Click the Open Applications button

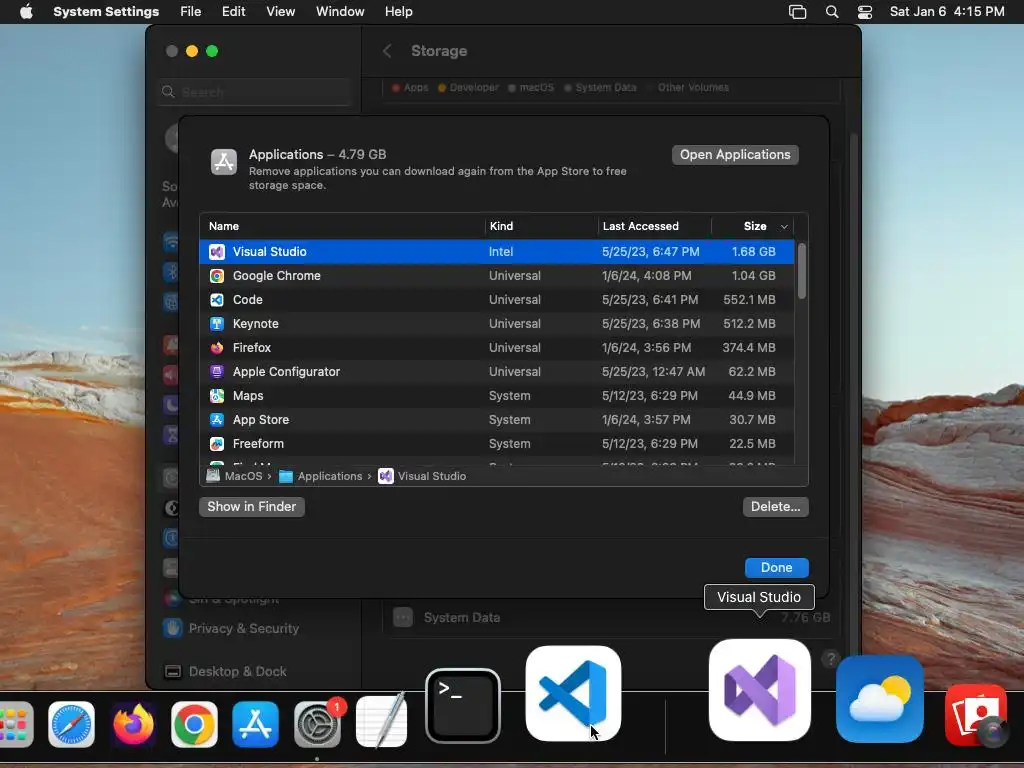[735, 155]
